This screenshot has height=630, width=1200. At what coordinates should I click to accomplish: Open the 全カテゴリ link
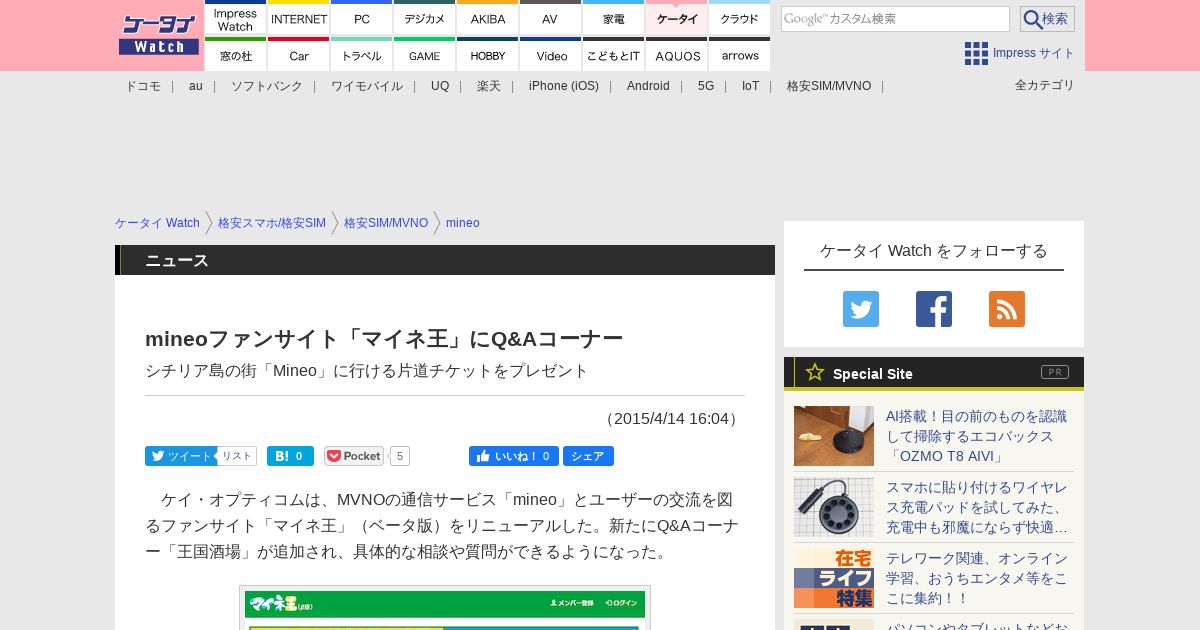(1044, 85)
